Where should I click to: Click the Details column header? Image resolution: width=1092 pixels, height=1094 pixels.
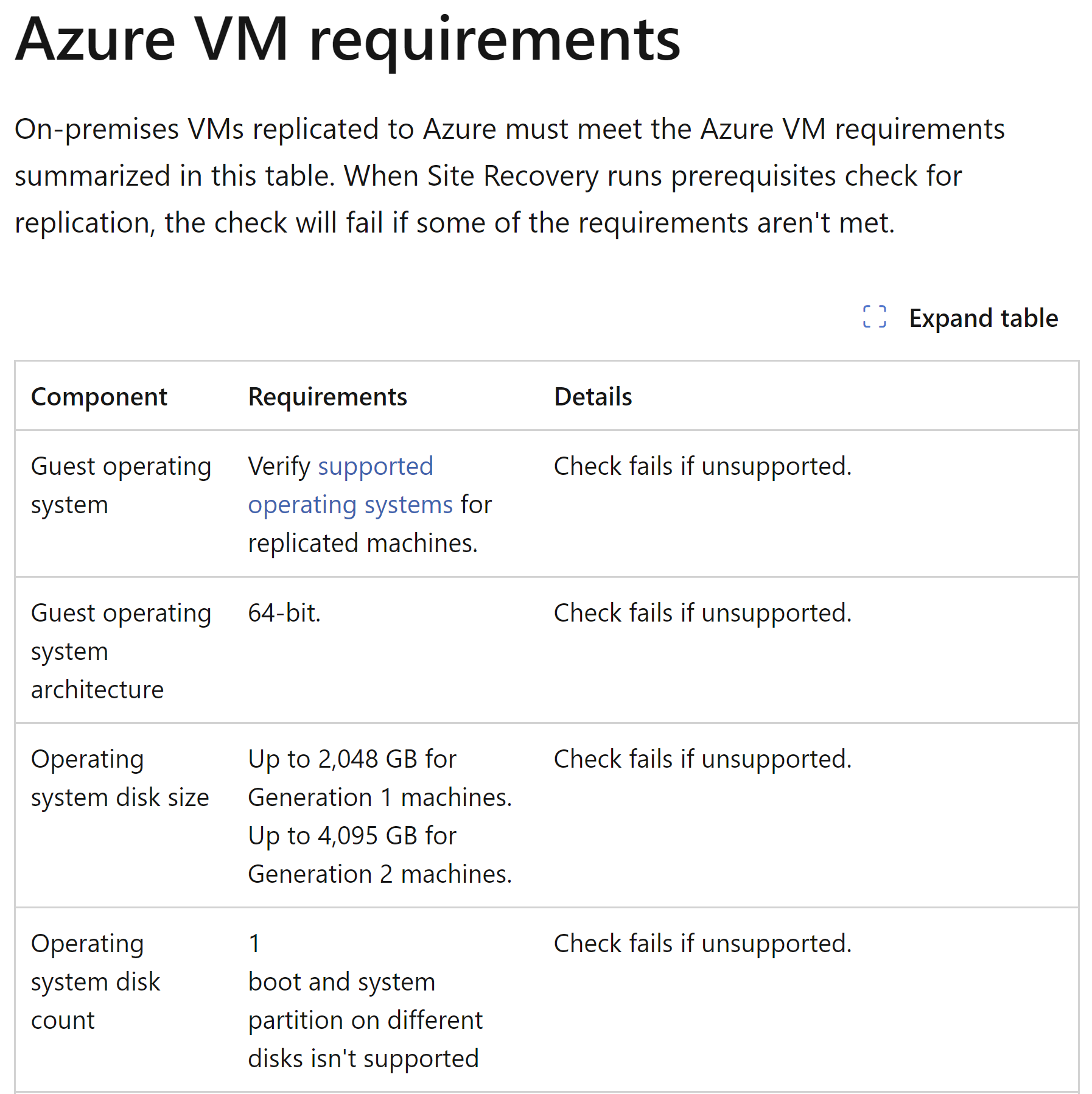click(x=593, y=397)
